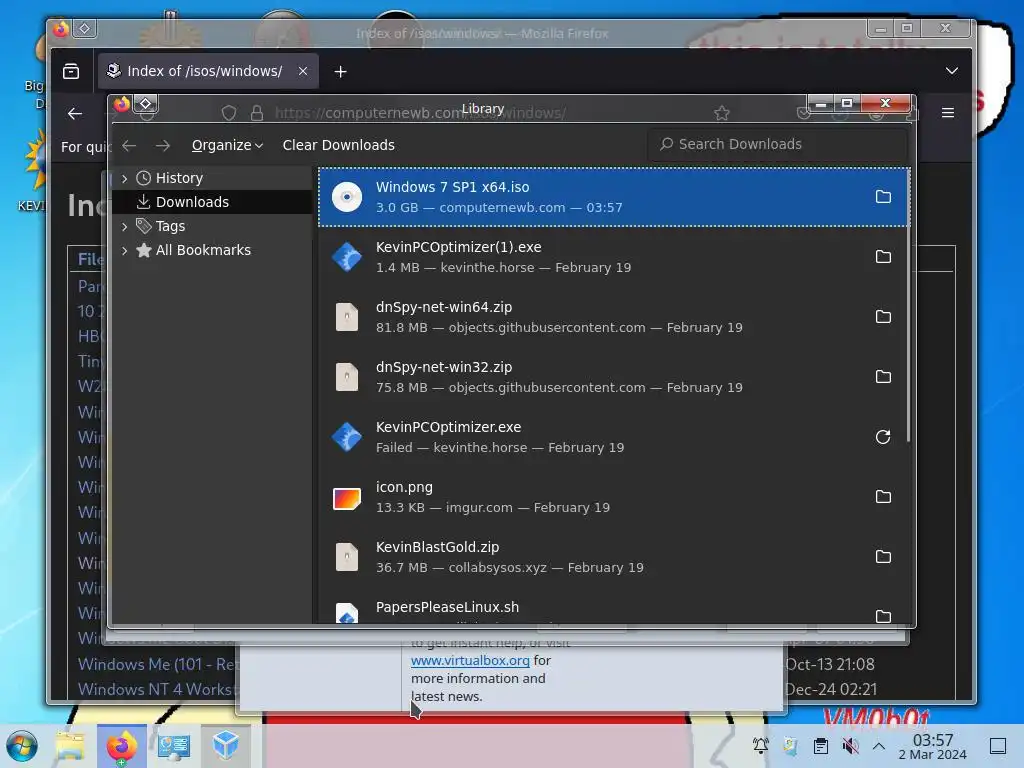Select the failed KevinPCOptimizer.exe entry
This screenshot has height=768, width=1024.
(x=614, y=437)
